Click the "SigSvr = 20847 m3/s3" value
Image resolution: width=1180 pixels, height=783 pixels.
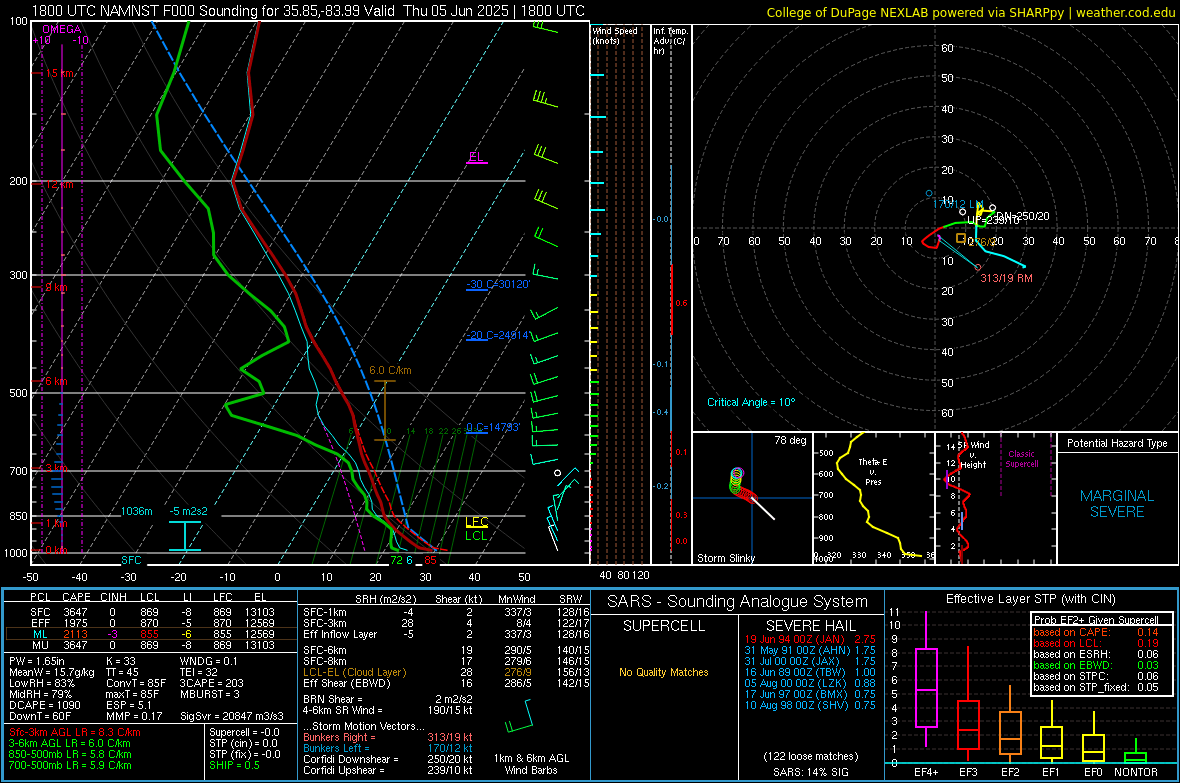point(232,716)
